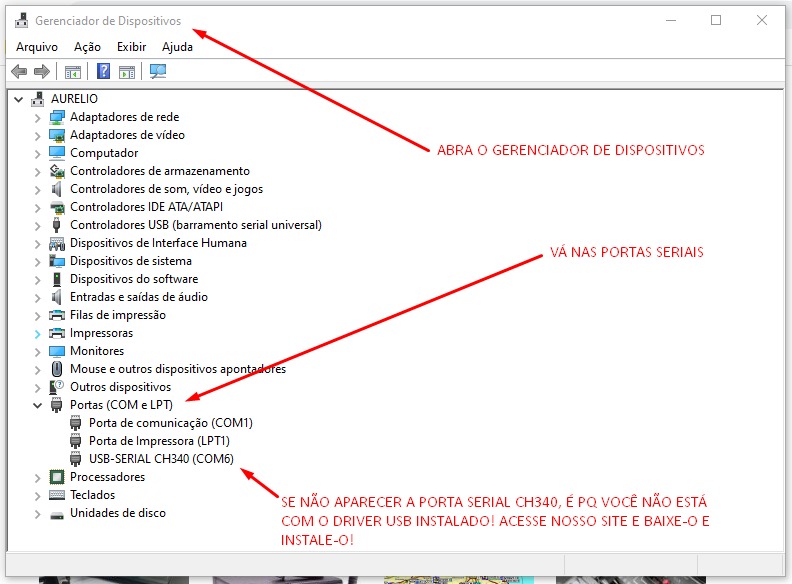Maximize the Gerenciador de Dispositivos window
Screen dimensions: 792x584
coord(716,20)
